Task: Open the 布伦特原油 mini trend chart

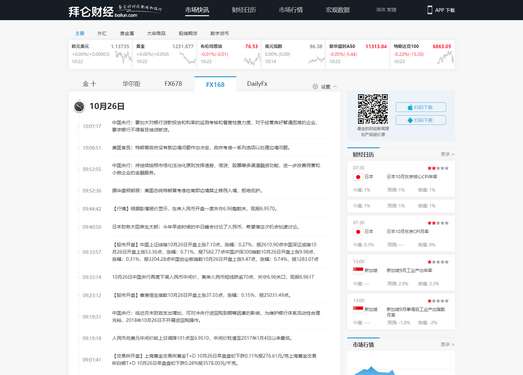Action: tap(252, 59)
